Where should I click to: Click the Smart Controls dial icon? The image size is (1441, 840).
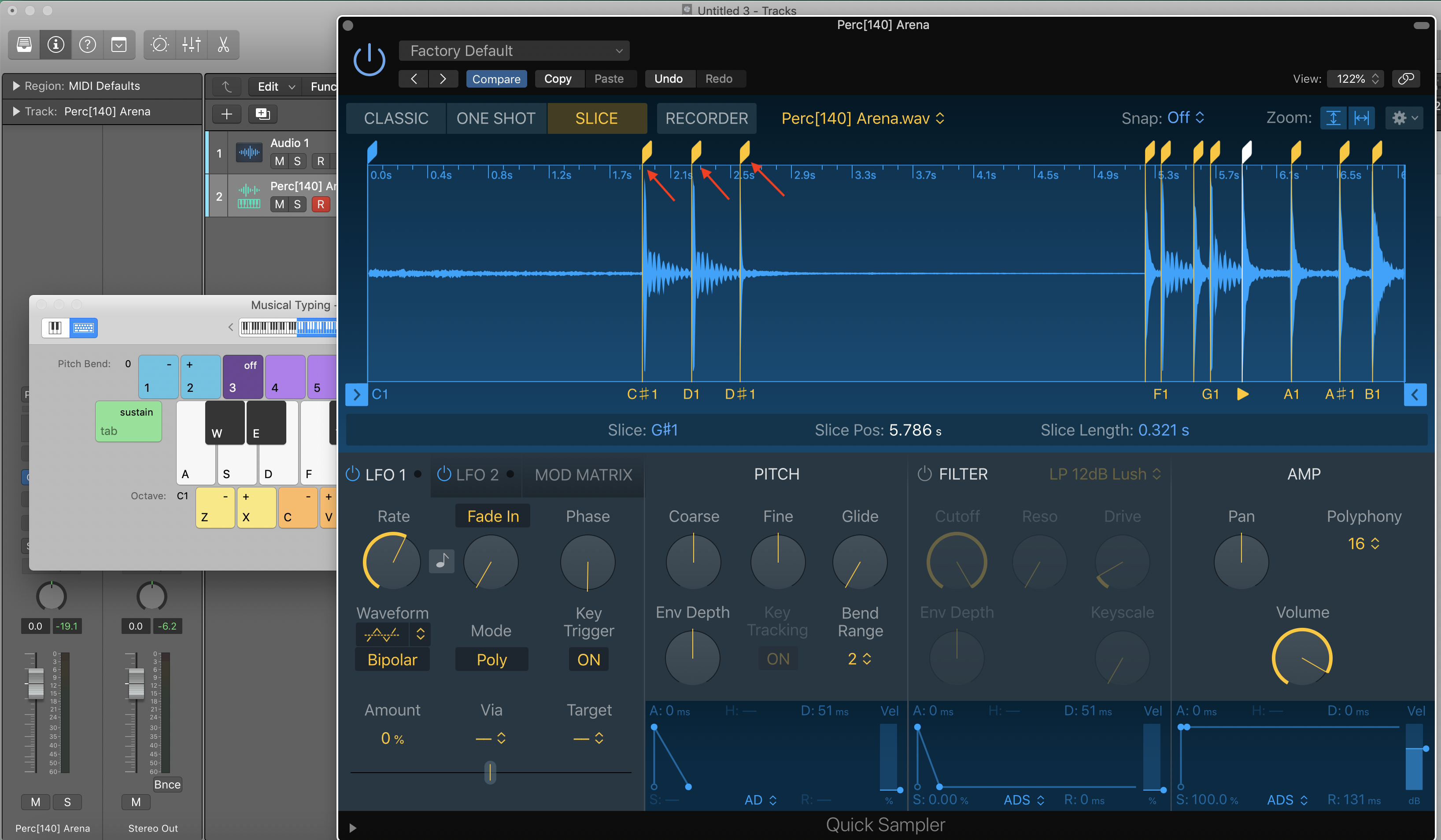159,44
